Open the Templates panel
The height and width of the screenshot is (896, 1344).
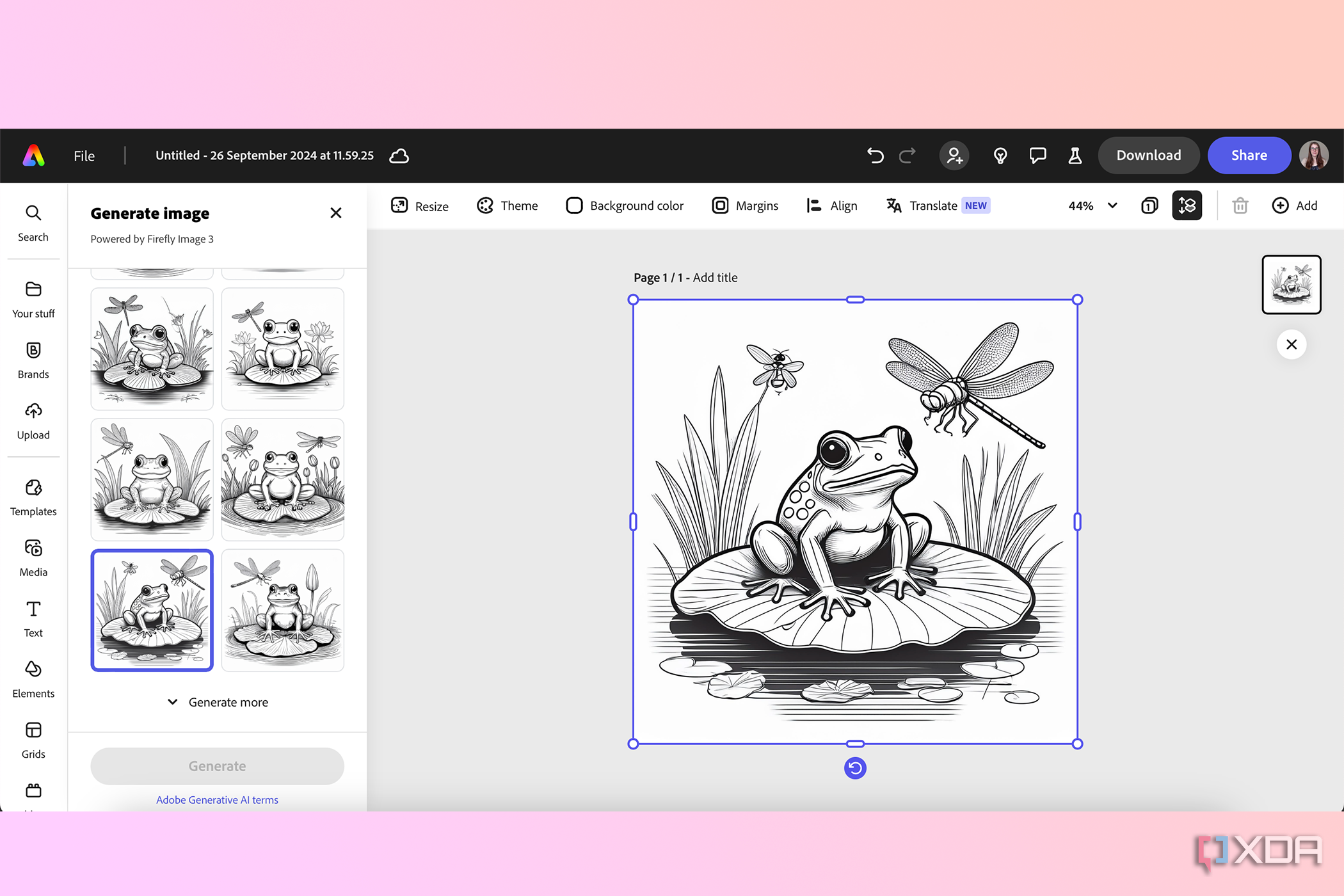click(33, 497)
